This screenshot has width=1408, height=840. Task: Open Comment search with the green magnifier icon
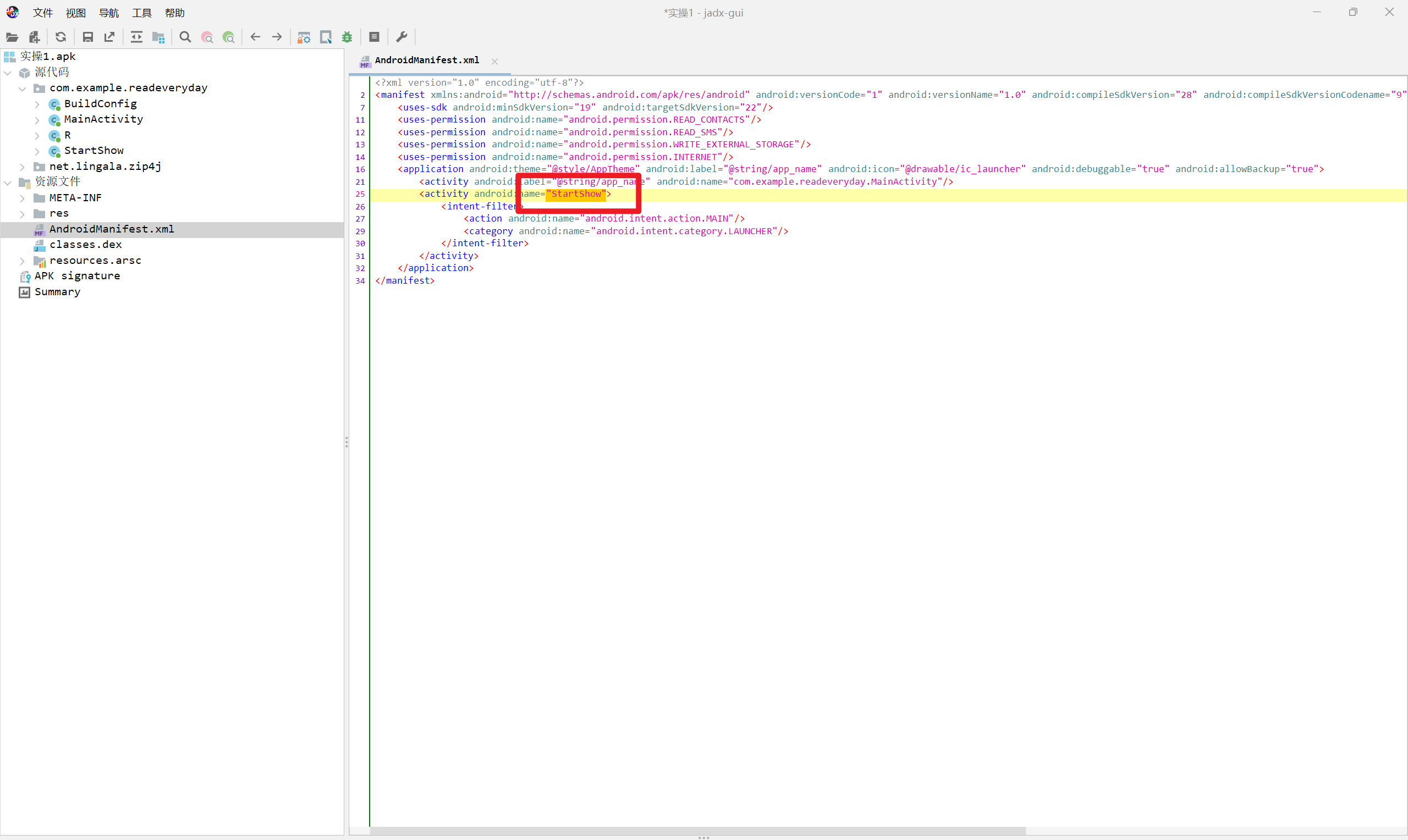coord(229,37)
